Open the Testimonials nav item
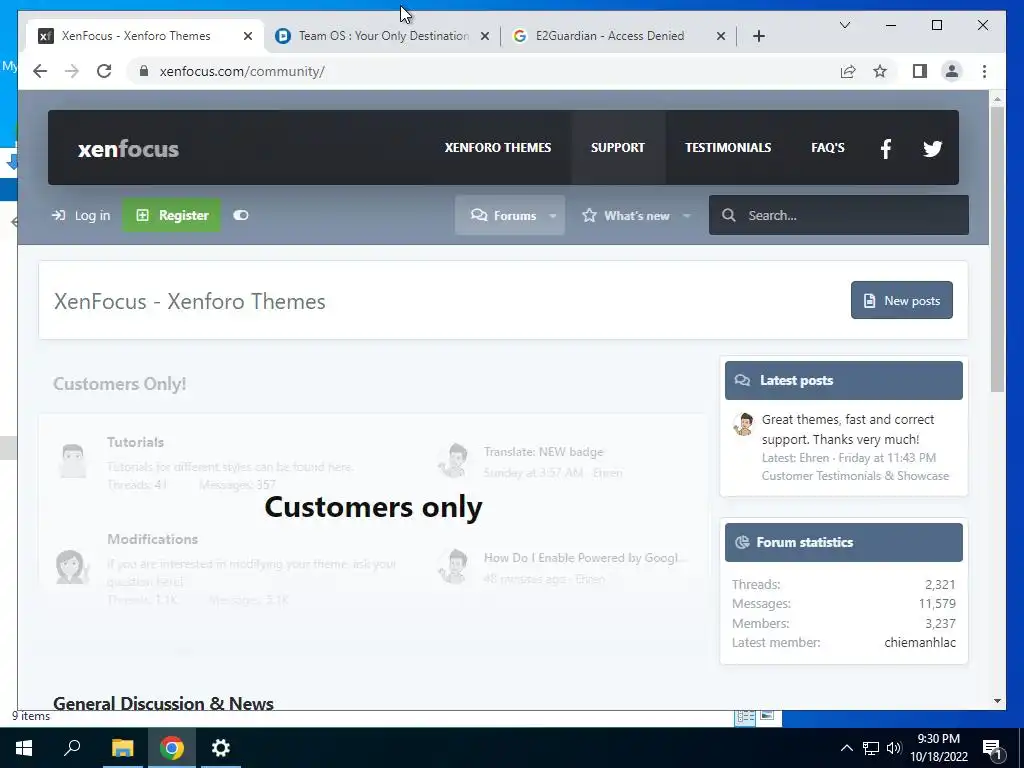 (728, 148)
